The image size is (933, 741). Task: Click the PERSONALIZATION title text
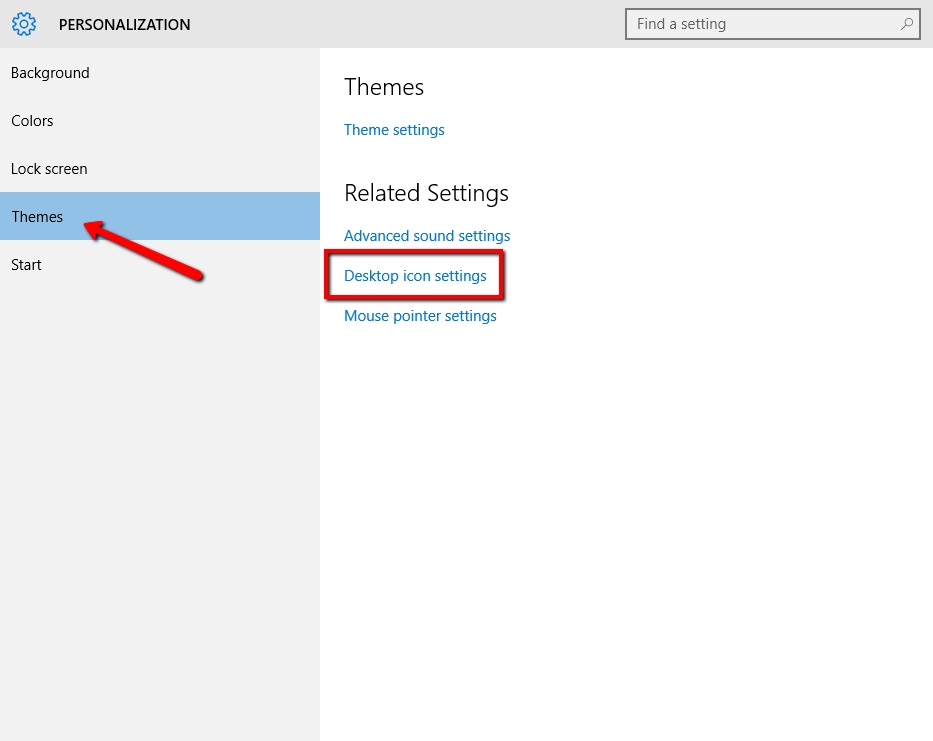point(124,24)
